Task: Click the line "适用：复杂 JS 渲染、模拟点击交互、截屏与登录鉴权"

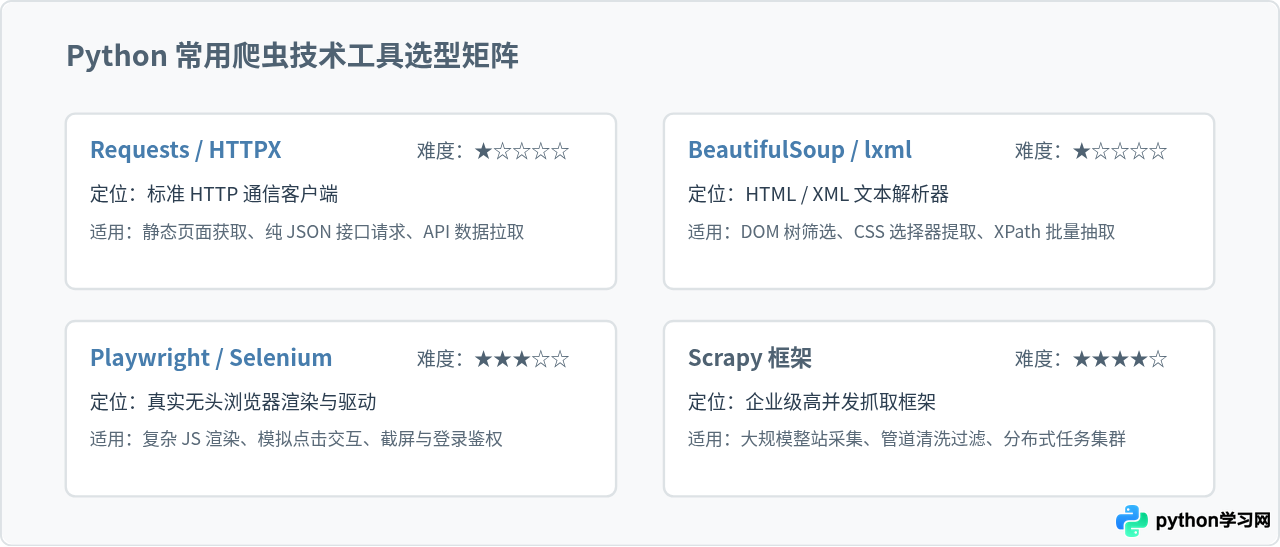Action: (296, 439)
